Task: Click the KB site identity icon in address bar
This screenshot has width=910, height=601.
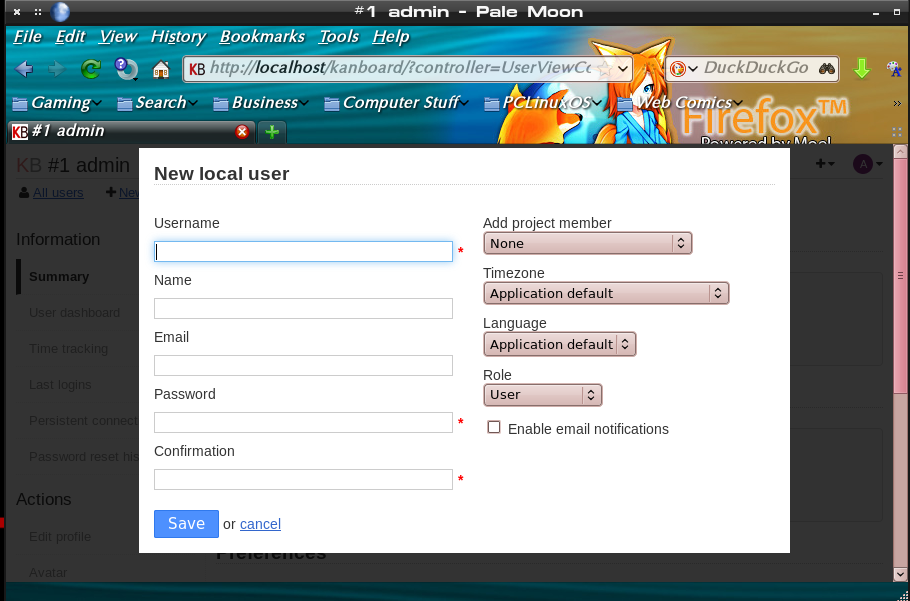Action: click(197, 70)
